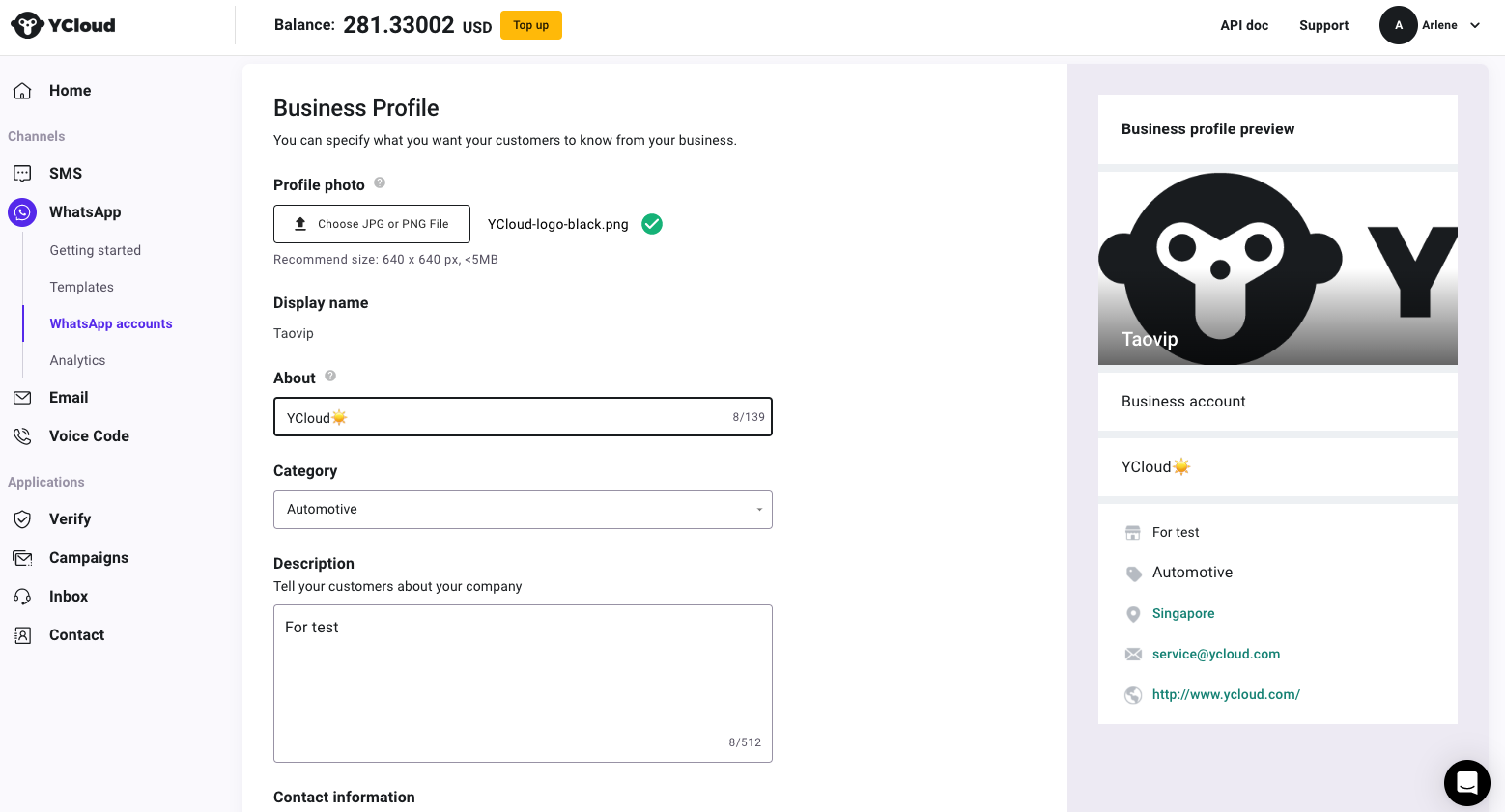Click the balance amount 281.33002
This screenshot has height=812, width=1505.
tap(399, 25)
